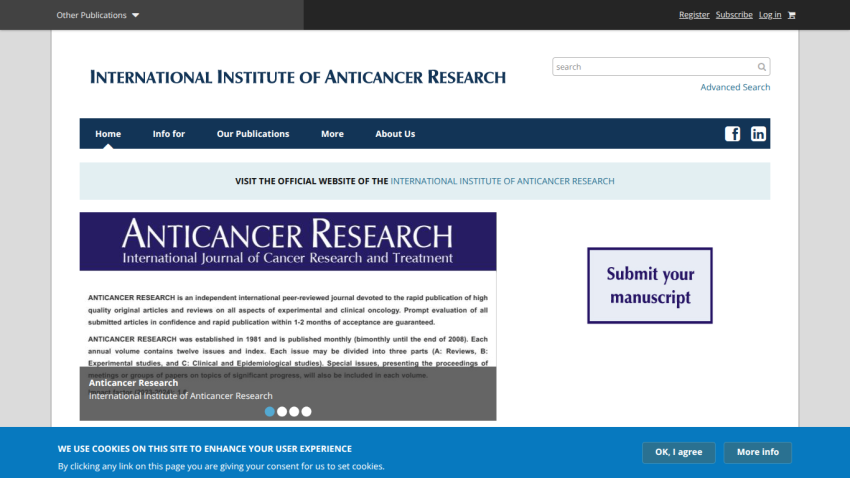Accept cookies with OK, I agree
The image size is (850, 478).
click(679, 452)
